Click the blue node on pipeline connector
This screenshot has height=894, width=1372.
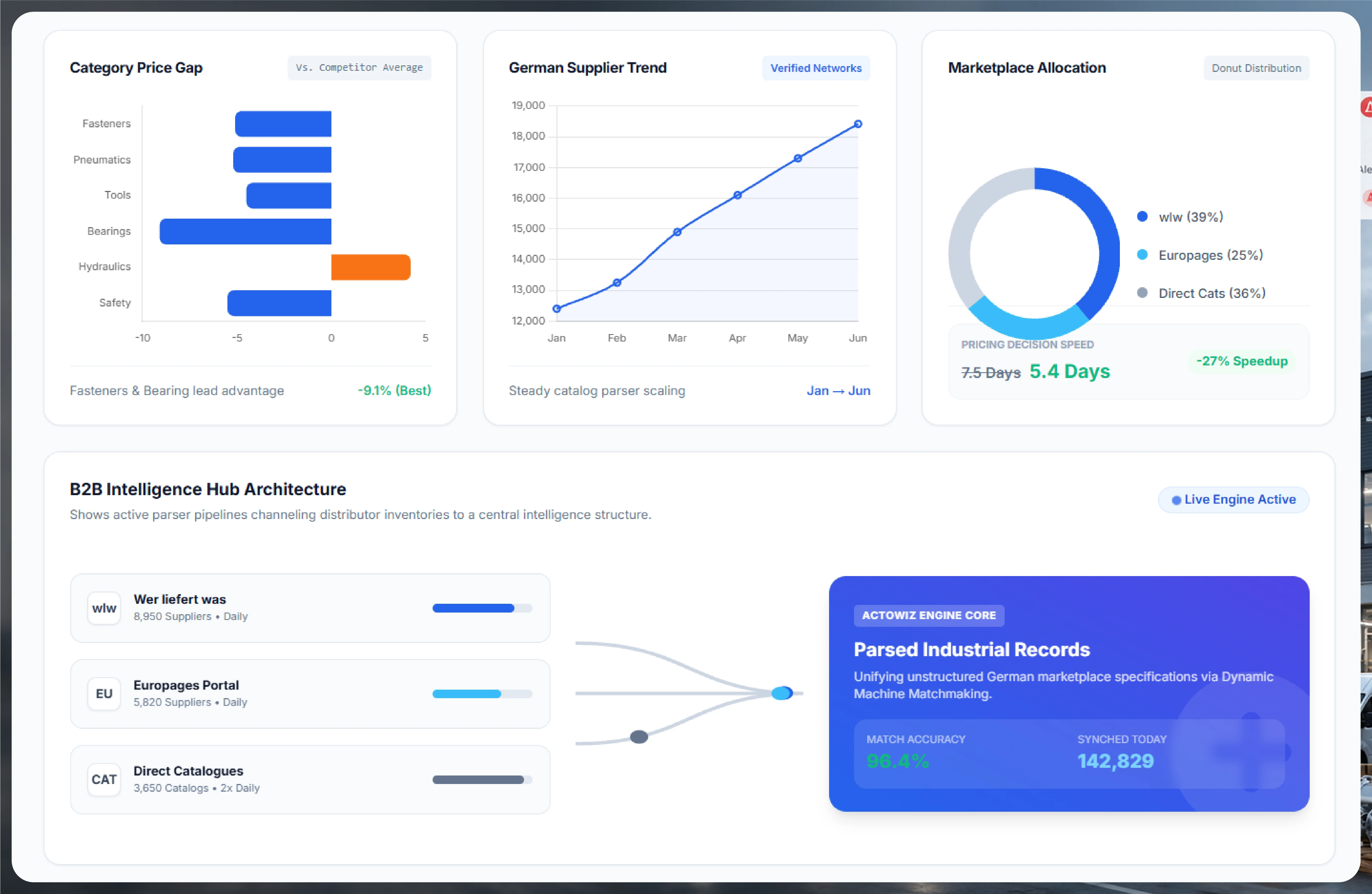[x=782, y=693]
